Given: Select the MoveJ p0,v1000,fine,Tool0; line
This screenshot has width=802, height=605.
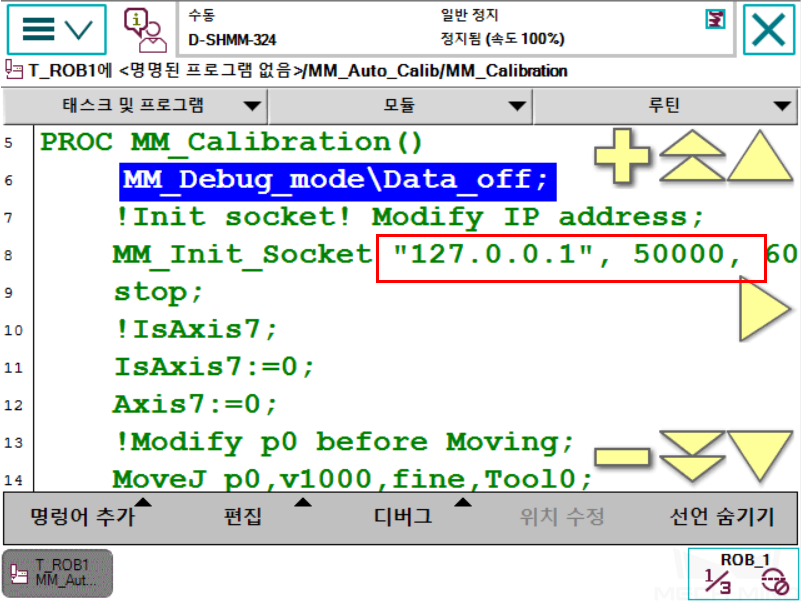Looking at the screenshot, I should pyautogui.click(x=352, y=480).
